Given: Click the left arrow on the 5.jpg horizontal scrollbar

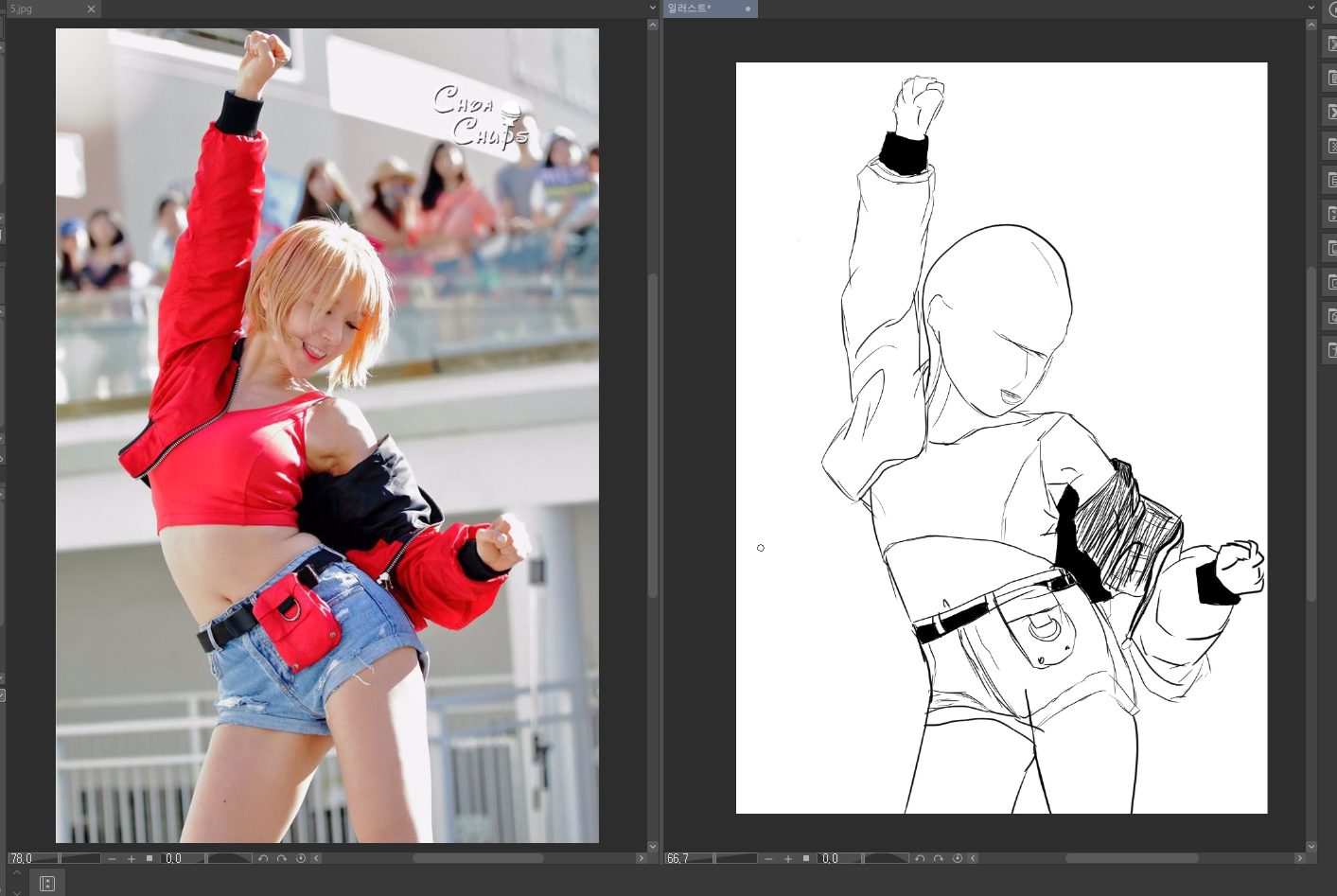Looking at the screenshot, I should (317, 858).
